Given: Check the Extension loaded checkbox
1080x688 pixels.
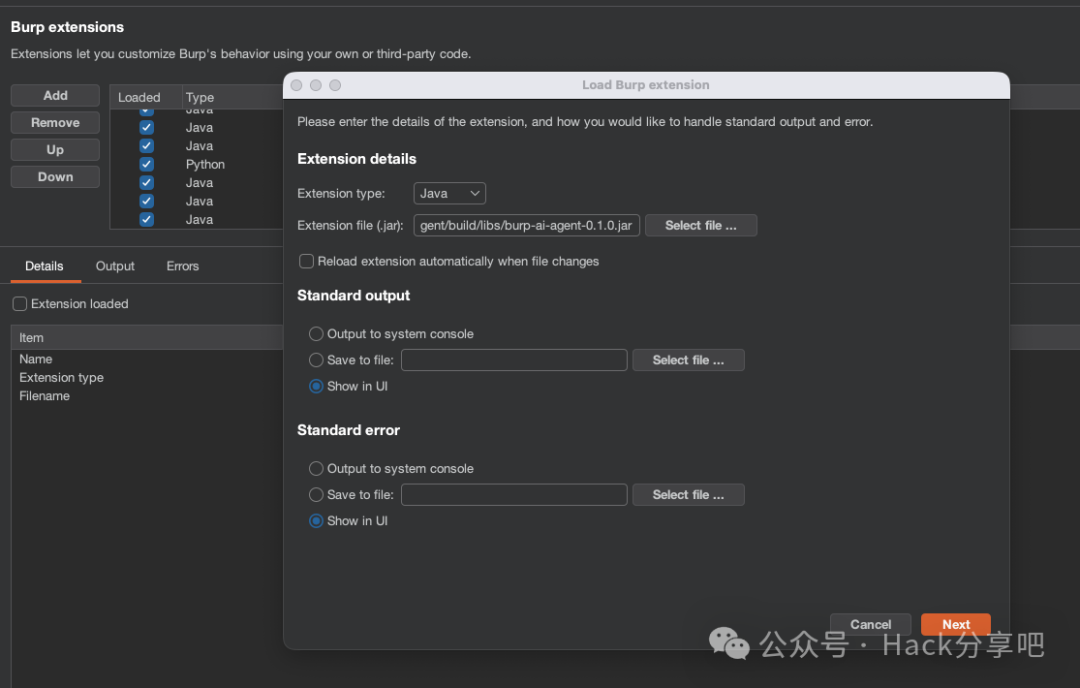Looking at the screenshot, I should tap(19, 303).
